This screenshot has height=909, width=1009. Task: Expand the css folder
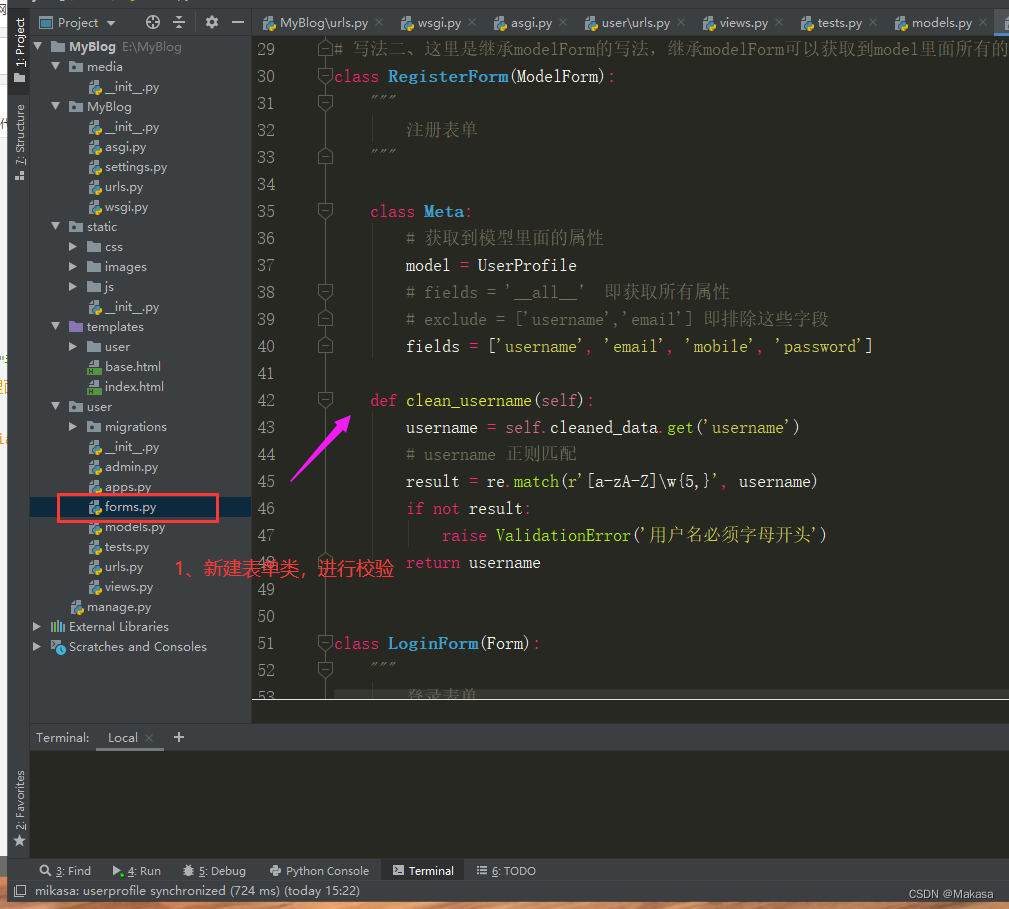click(73, 246)
